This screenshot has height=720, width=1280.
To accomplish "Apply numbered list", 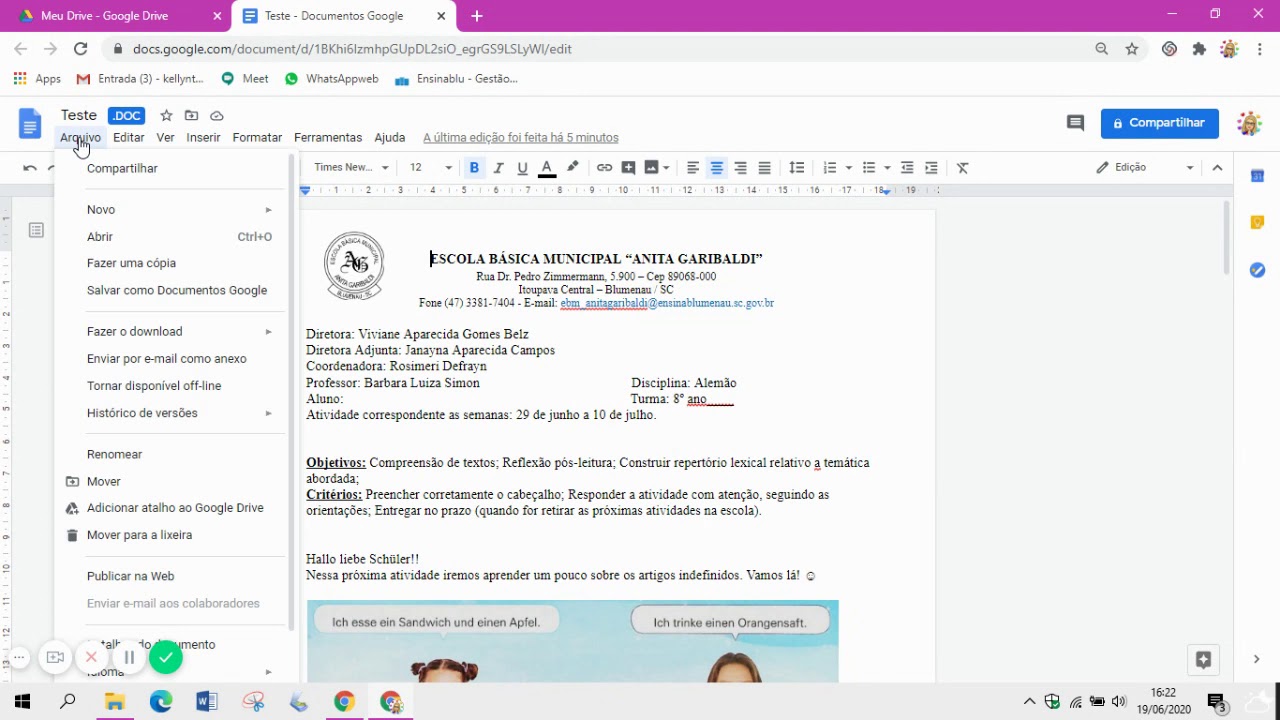I will (x=830, y=168).
